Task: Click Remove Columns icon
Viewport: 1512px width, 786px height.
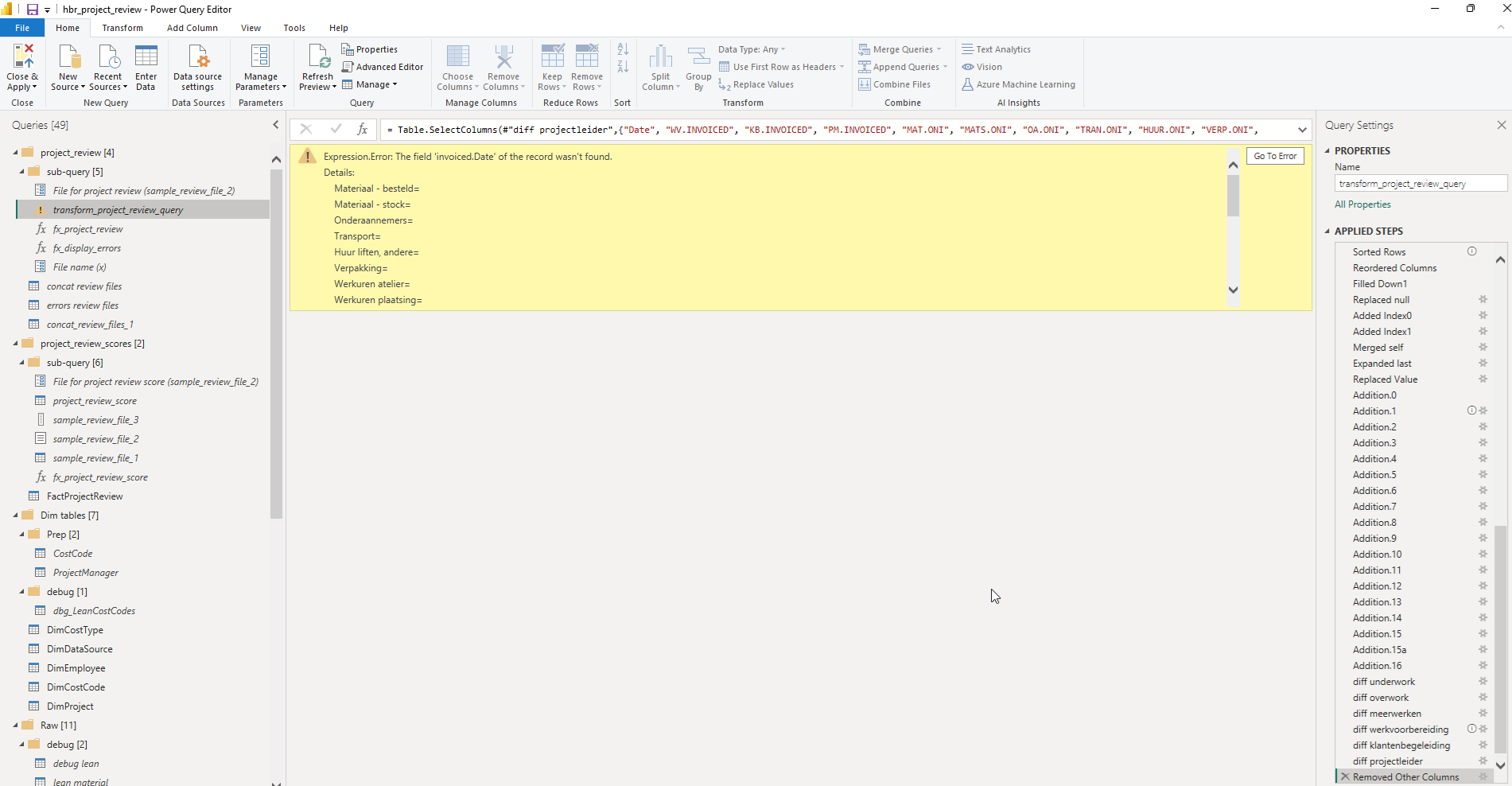Action: pos(503,56)
